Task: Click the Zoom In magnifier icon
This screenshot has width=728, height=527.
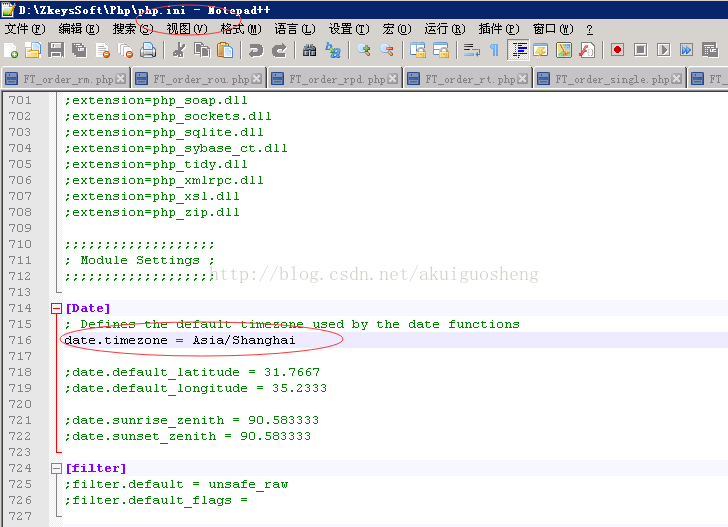Action: pos(364,50)
